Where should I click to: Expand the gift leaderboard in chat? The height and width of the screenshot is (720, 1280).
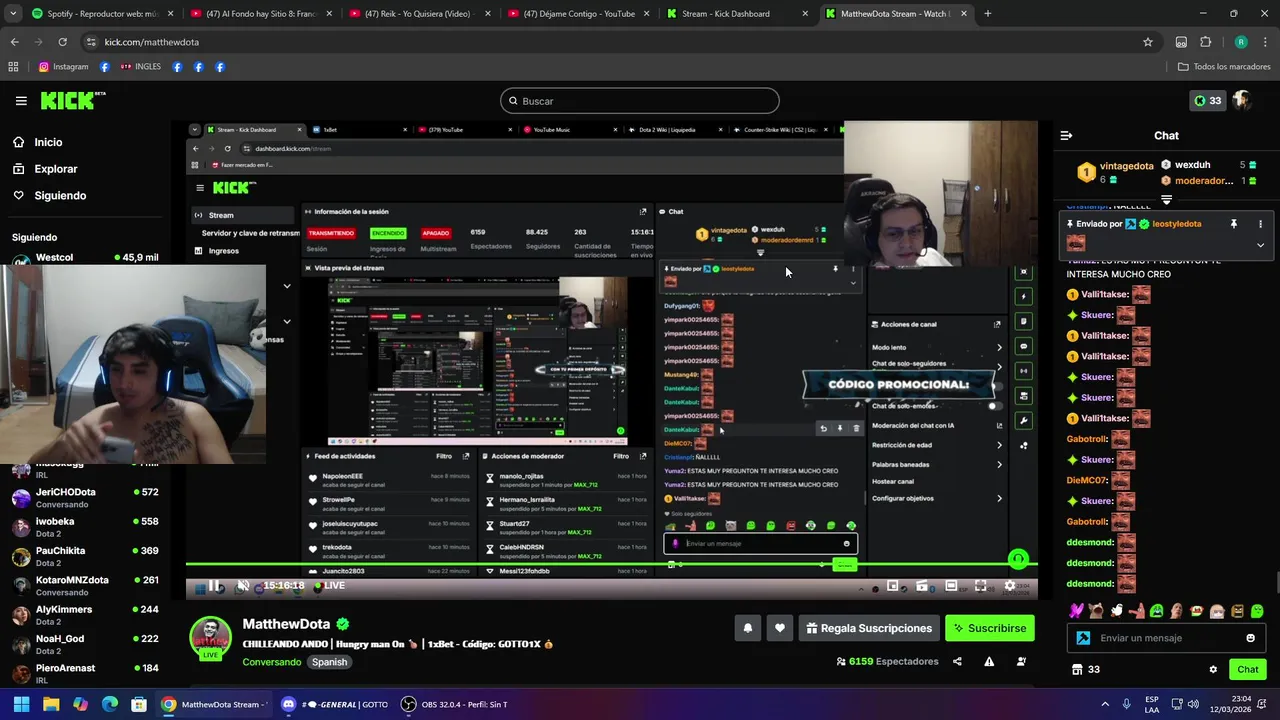(1166, 200)
